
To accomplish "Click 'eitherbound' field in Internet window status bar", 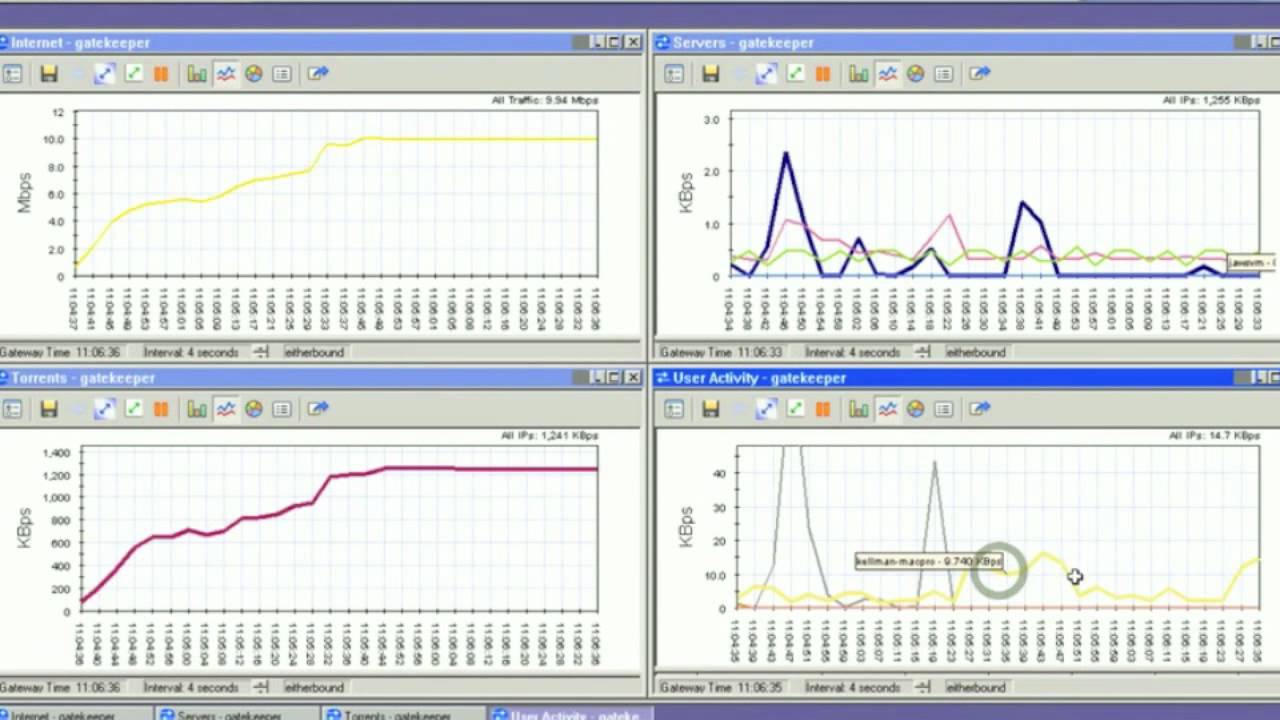I will pos(314,352).
